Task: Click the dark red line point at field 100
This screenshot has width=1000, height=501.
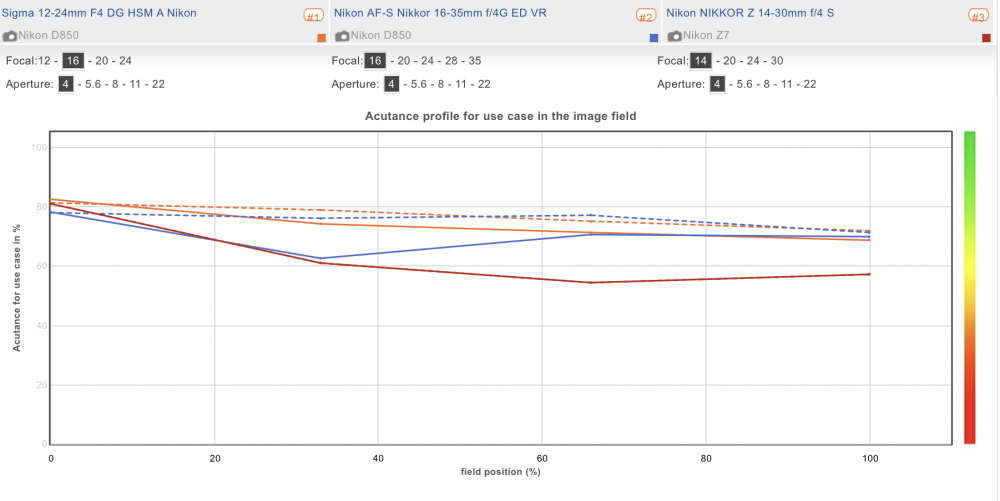Action: 869,274
